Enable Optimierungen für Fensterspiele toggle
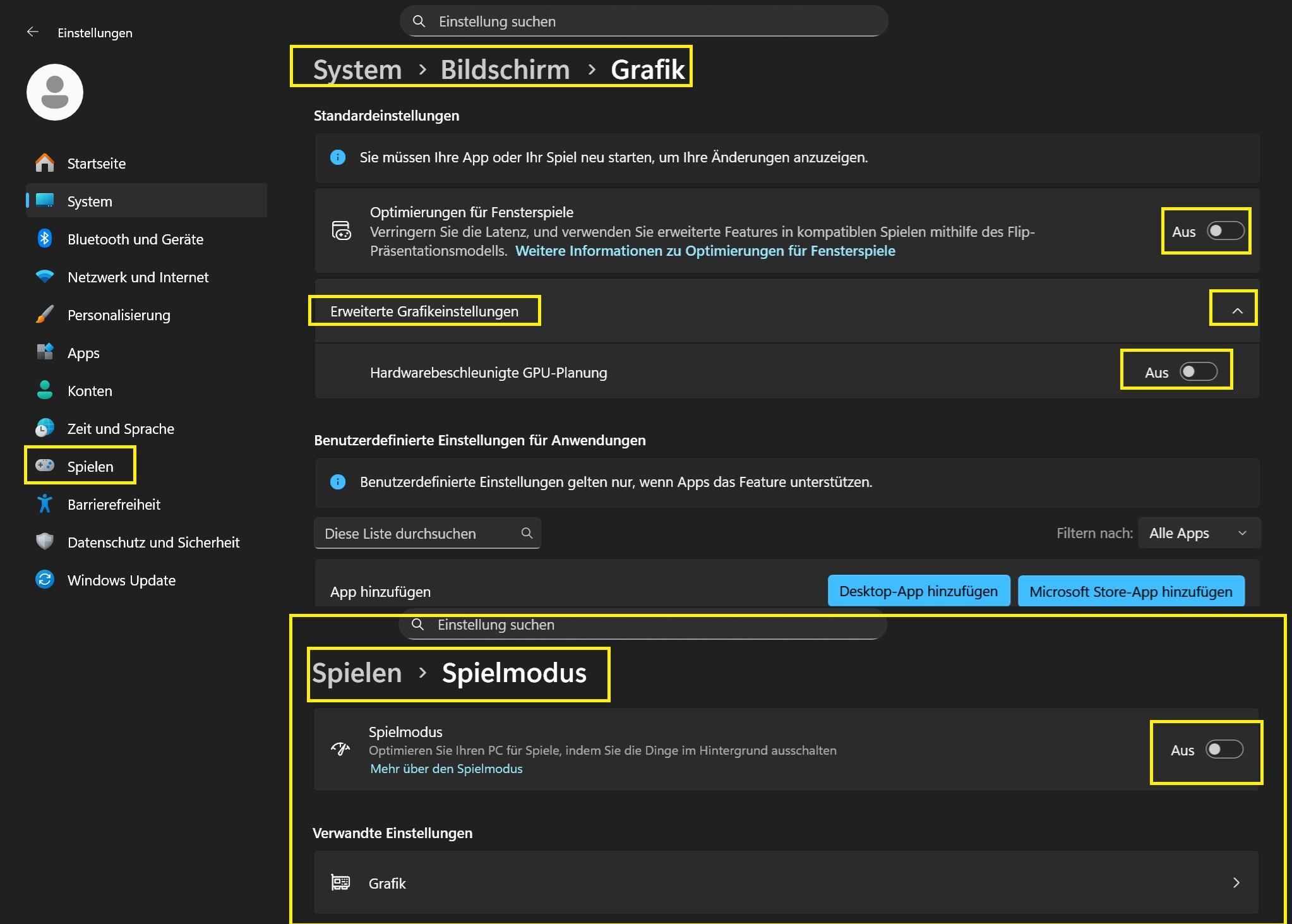1292x924 pixels. tap(1225, 231)
